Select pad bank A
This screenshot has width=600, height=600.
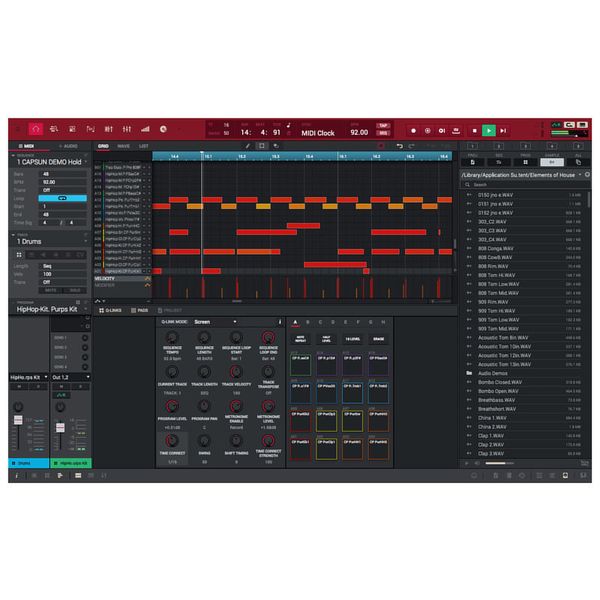tap(295, 323)
